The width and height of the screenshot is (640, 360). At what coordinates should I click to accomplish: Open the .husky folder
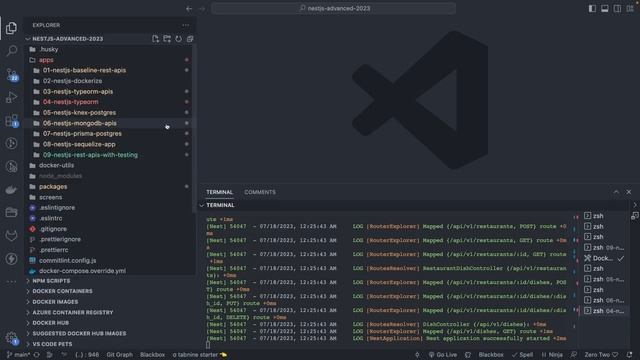click(x=108, y=49)
